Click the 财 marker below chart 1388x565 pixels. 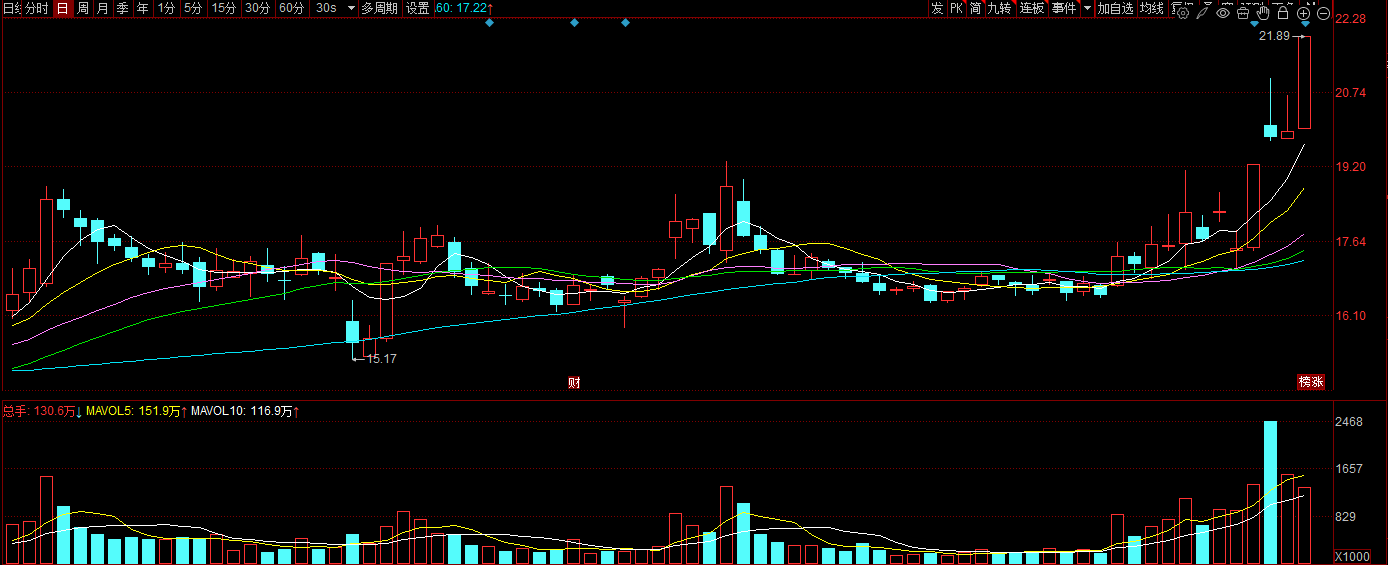(574, 382)
